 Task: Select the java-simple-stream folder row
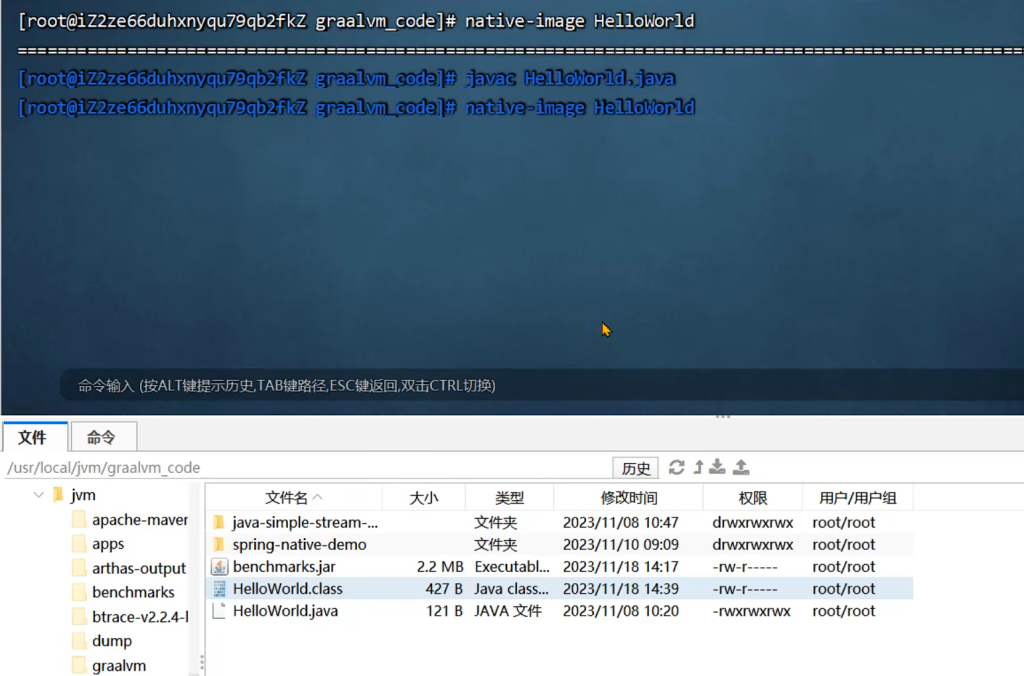tap(305, 522)
